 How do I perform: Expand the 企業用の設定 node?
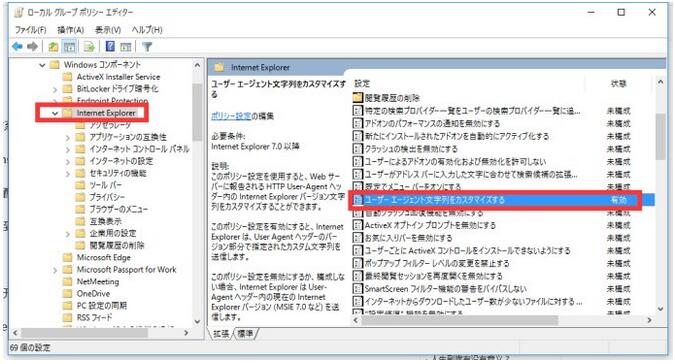(68, 234)
